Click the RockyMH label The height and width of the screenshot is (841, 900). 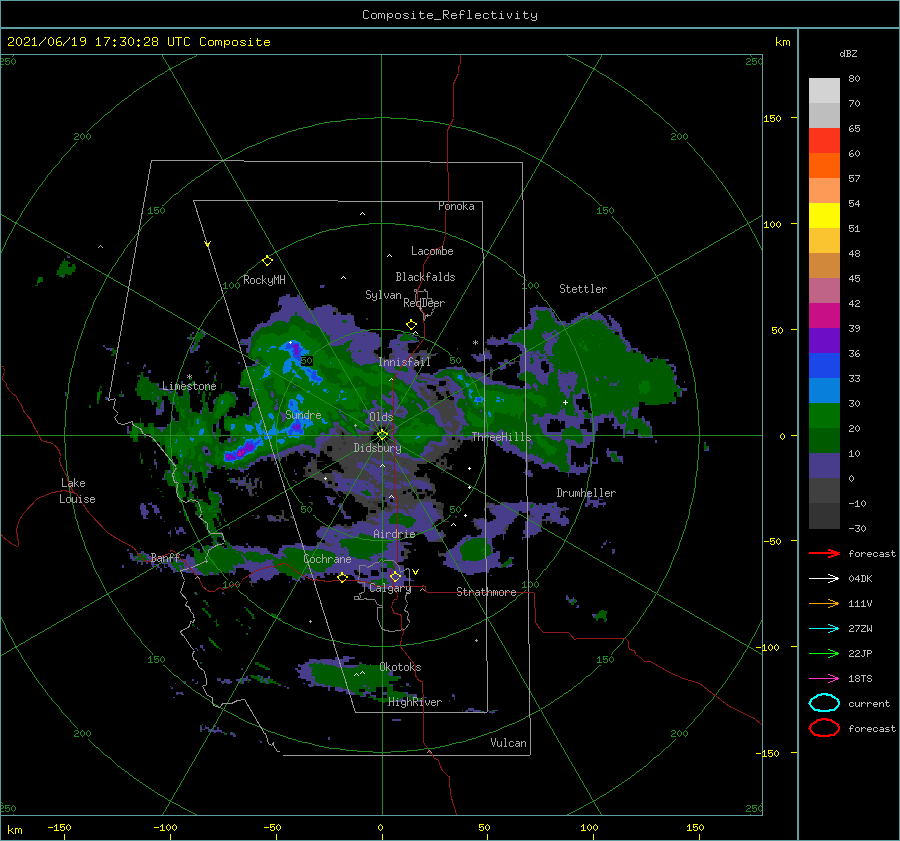tap(264, 280)
